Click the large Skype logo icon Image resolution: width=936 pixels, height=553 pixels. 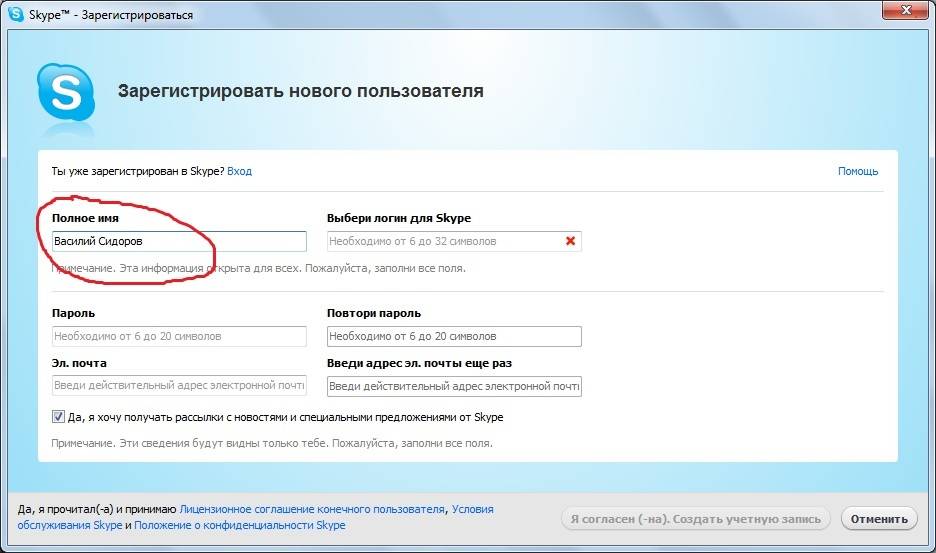pyautogui.click(x=66, y=93)
